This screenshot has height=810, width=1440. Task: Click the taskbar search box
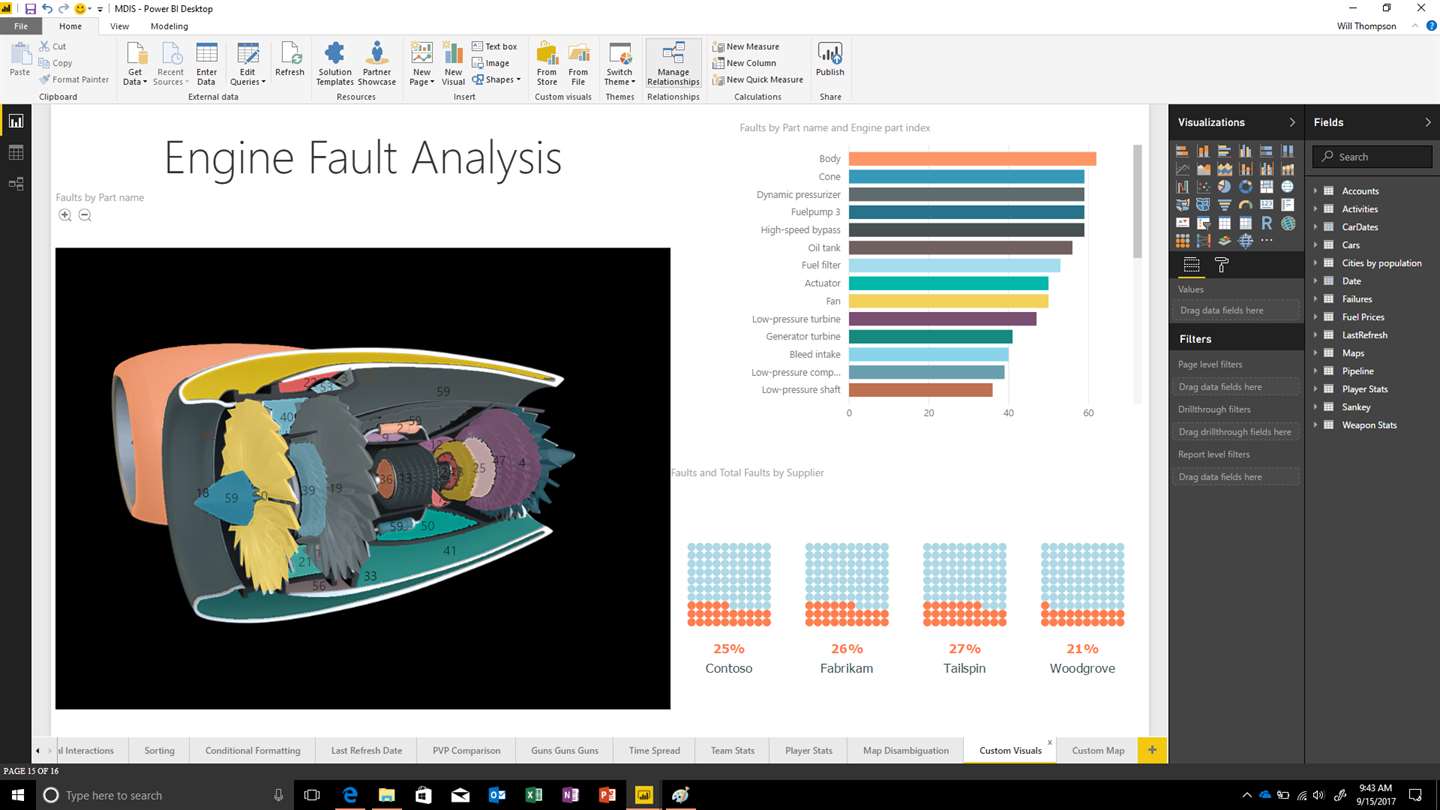(165, 795)
